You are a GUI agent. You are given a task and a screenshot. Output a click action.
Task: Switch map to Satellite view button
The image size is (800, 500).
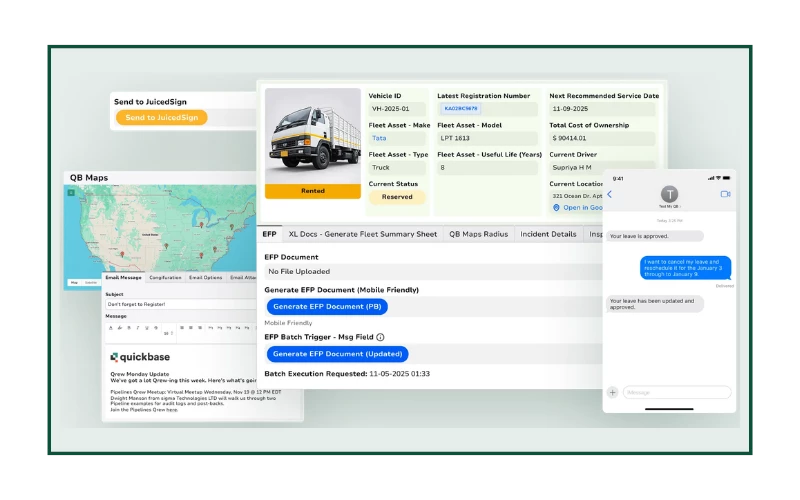[x=91, y=283]
